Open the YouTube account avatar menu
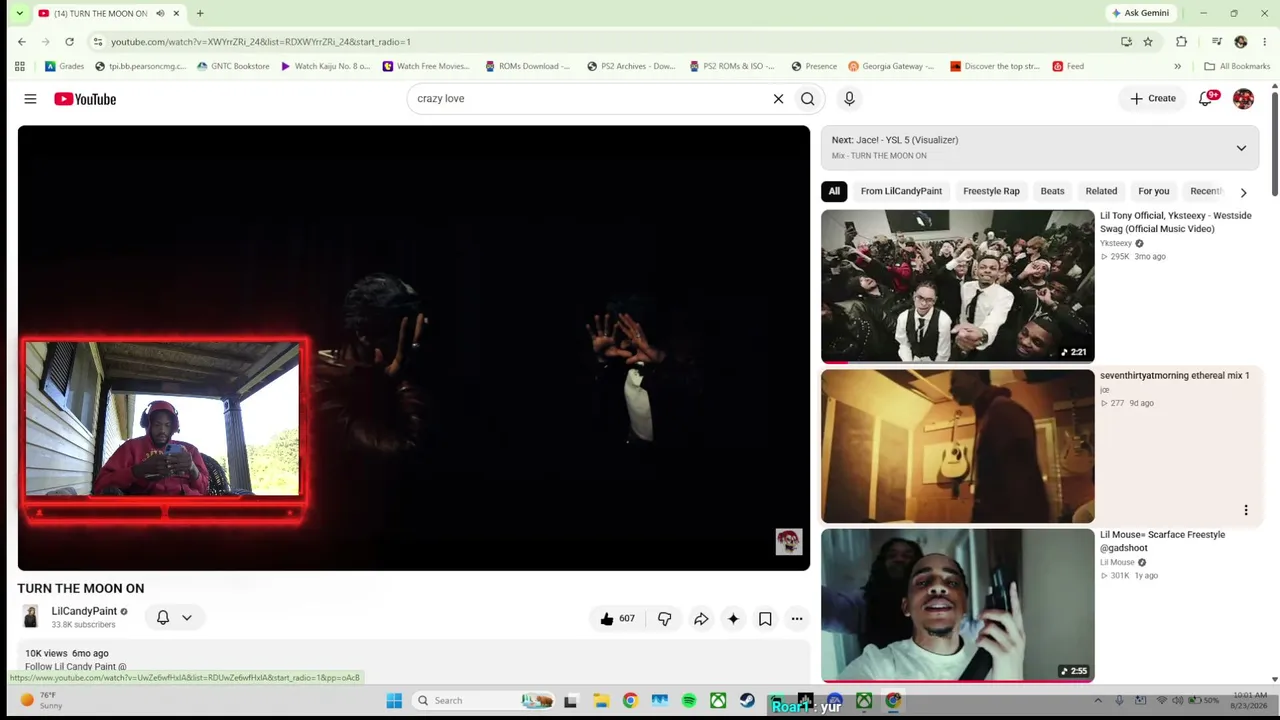The width and height of the screenshot is (1280, 720). [1243, 98]
